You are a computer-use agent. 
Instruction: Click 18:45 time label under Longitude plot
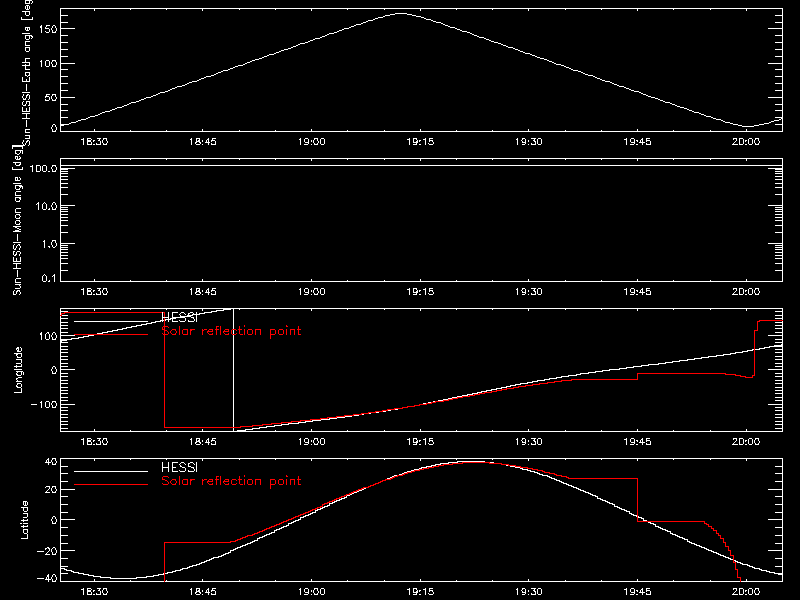click(x=203, y=441)
